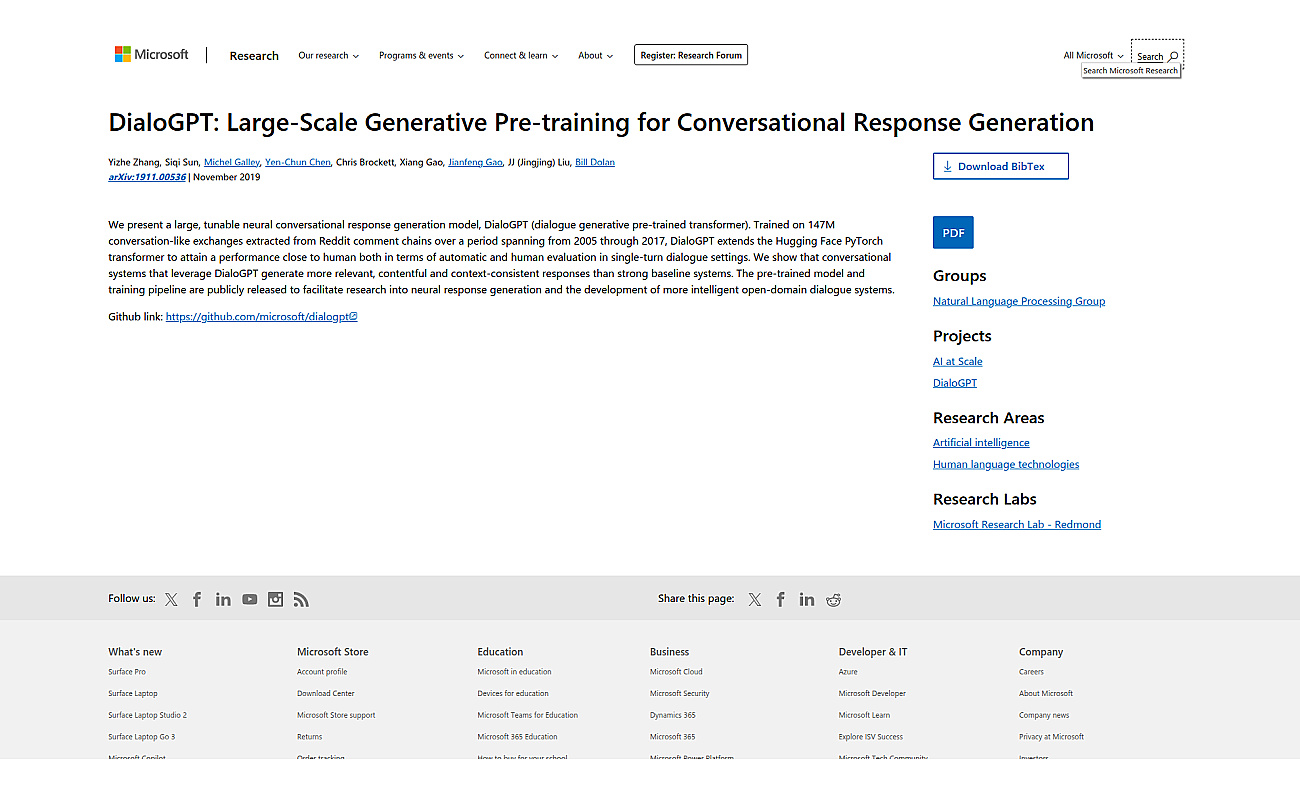
Task: Open the RSS feed icon
Action: coord(301,599)
